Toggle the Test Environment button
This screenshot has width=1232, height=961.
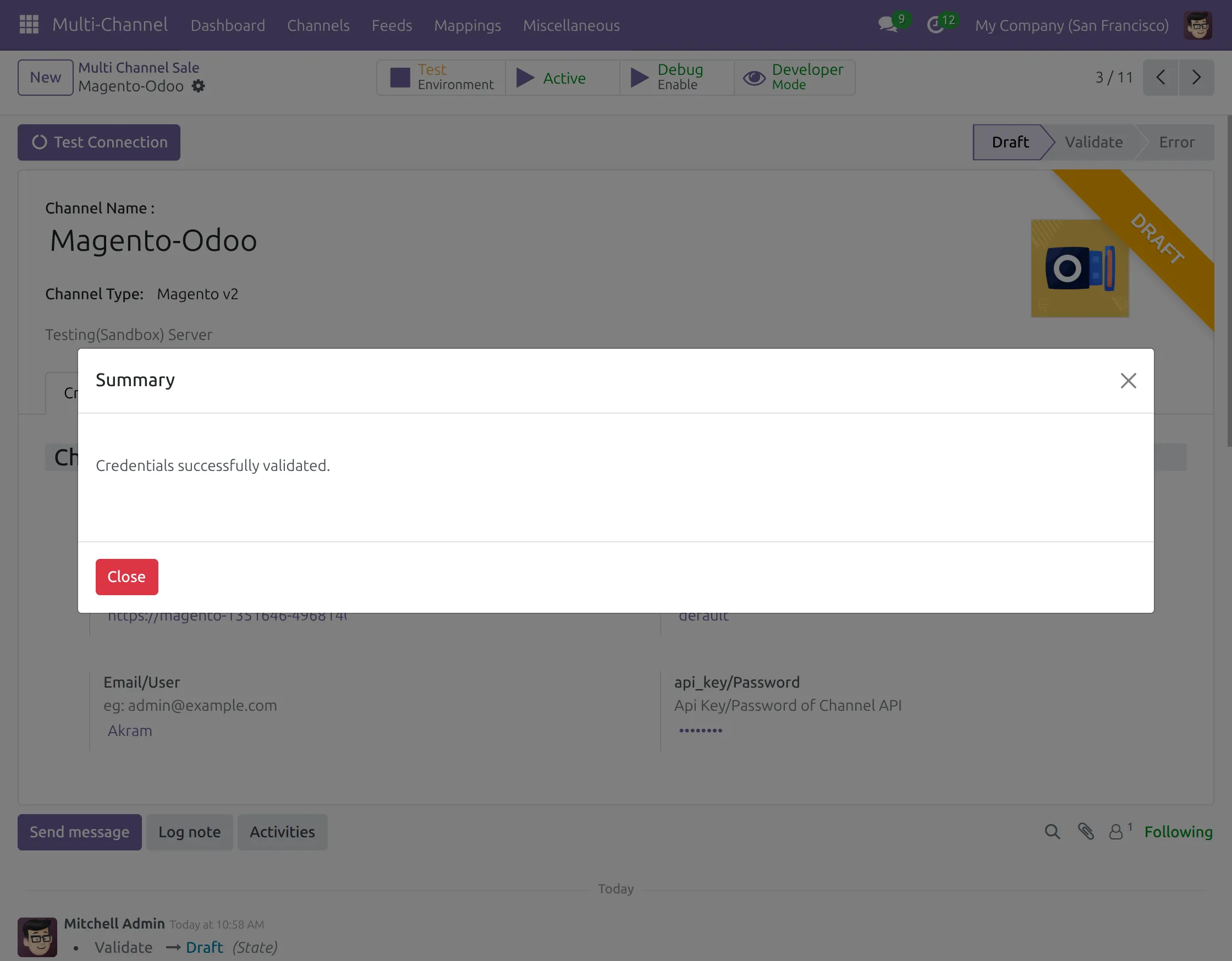441,78
